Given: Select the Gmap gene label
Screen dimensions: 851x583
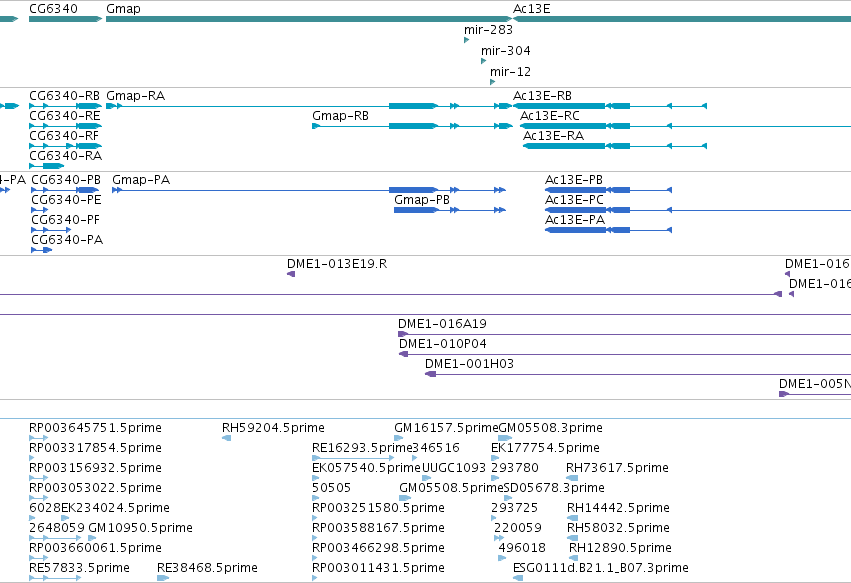Looking at the screenshot, I should [x=123, y=9].
